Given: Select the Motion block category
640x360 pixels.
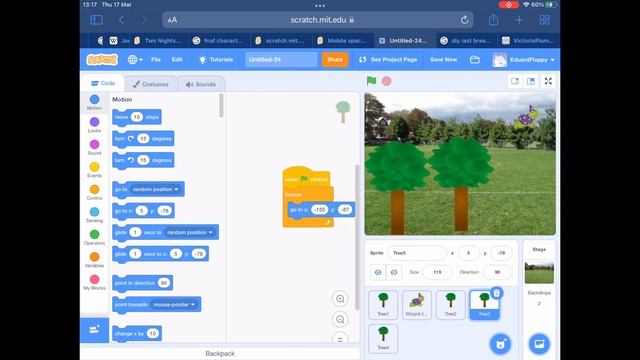Looking at the screenshot, I should pos(94,102).
